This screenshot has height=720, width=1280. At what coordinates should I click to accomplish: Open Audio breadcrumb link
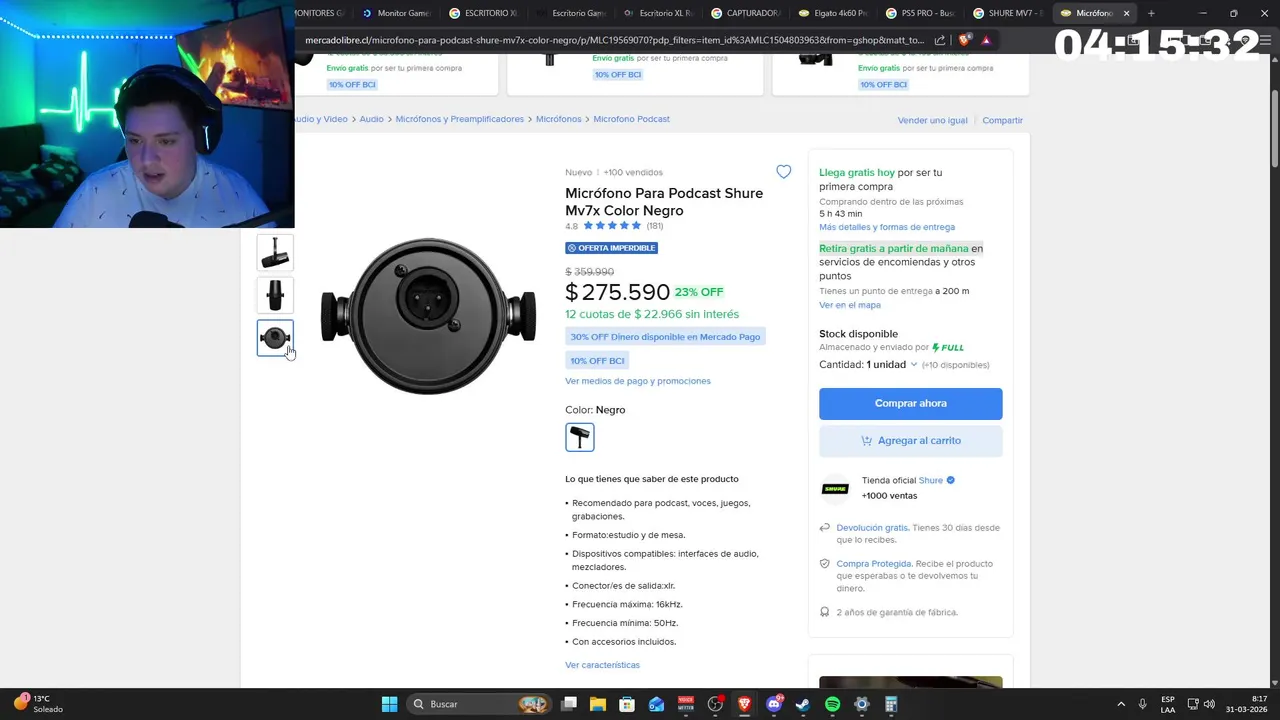tap(371, 119)
